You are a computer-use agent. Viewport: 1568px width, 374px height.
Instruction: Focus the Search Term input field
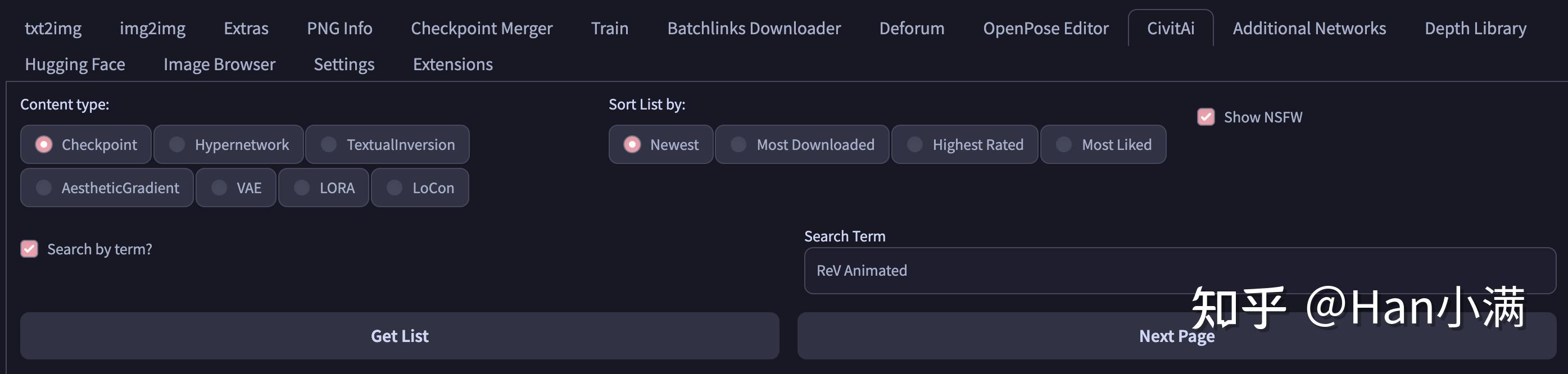[x=1180, y=271]
